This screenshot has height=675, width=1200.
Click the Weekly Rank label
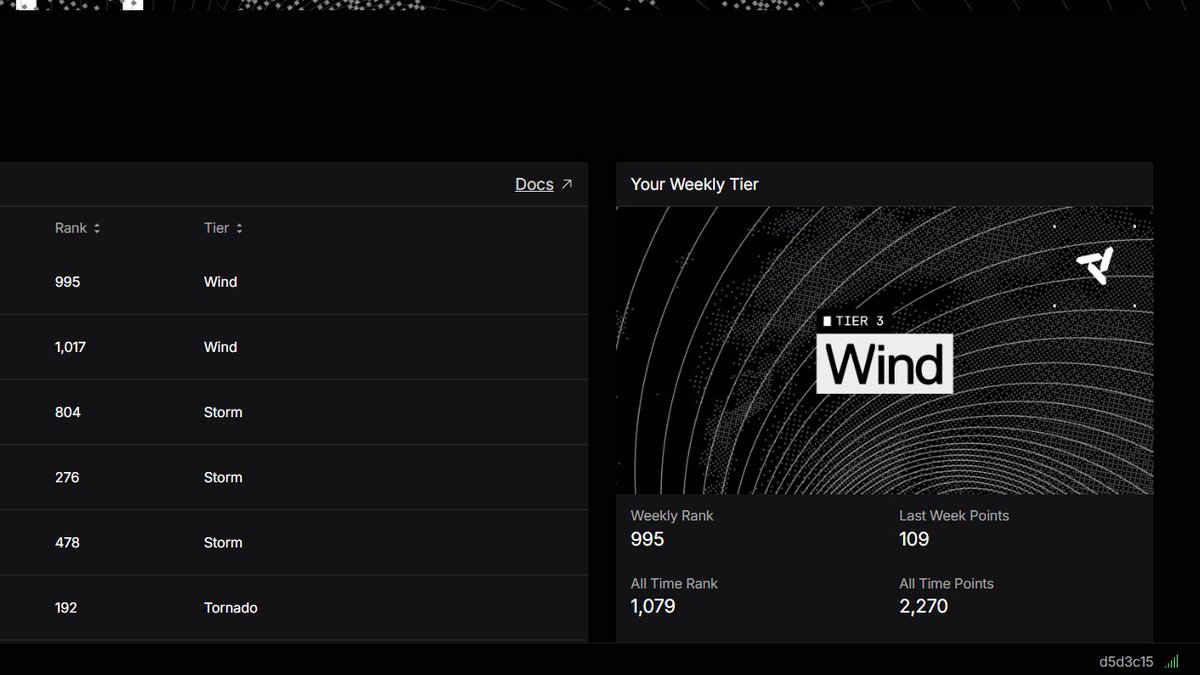click(x=672, y=516)
